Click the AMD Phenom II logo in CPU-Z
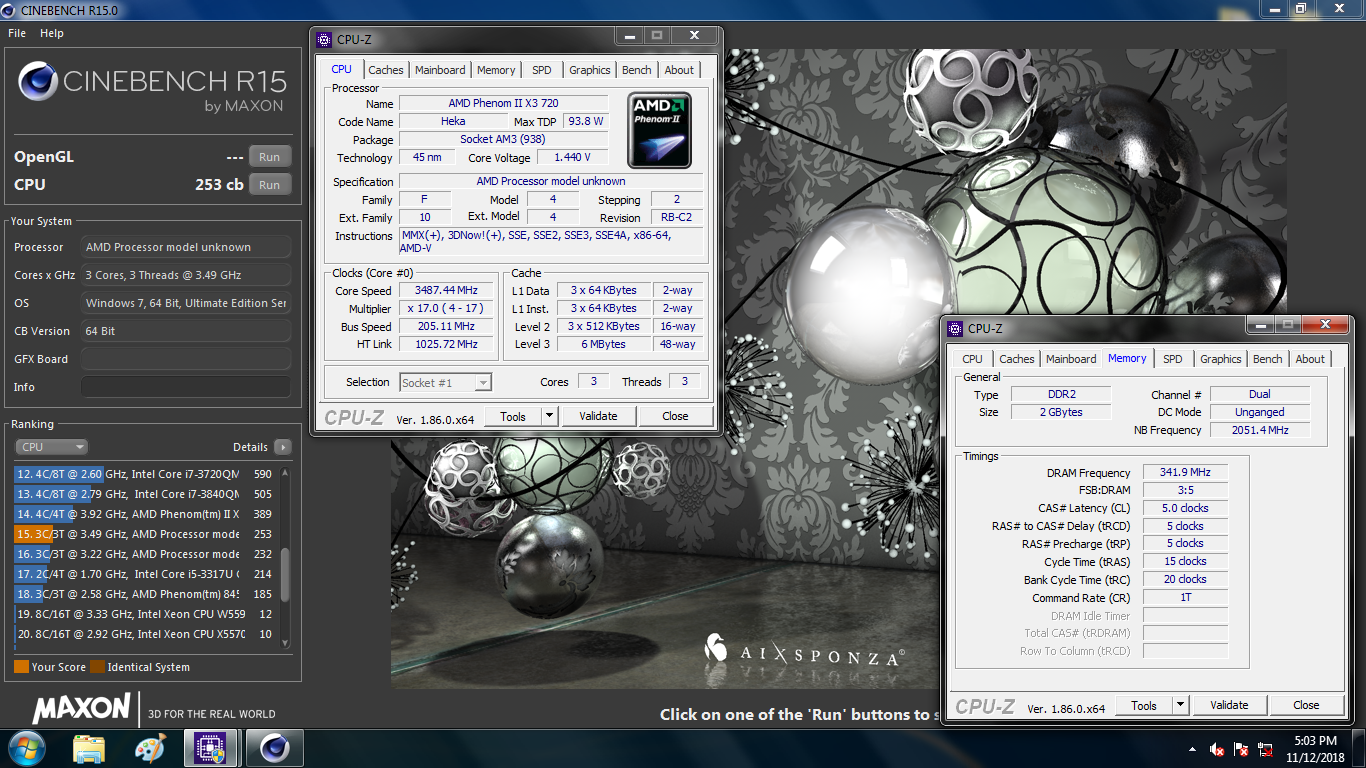Screen dimensions: 1366x768 pos(659,130)
